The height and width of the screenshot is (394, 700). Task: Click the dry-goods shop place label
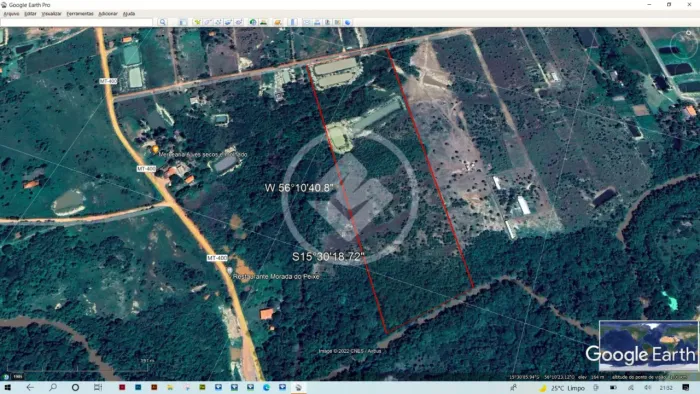click(x=203, y=154)
